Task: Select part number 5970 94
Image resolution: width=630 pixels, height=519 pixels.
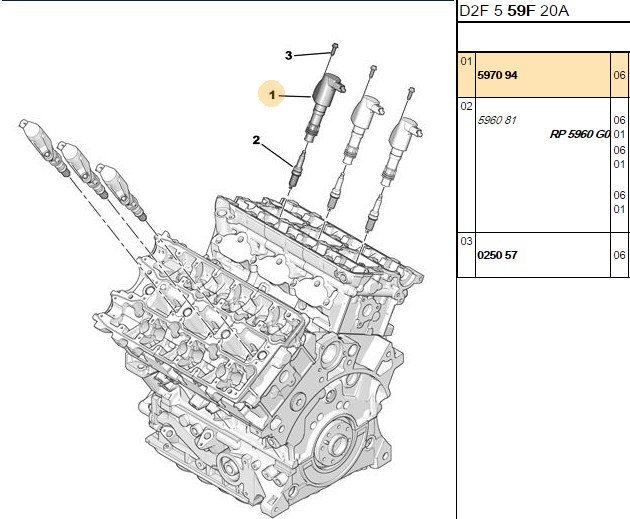Action: point(497,75)
